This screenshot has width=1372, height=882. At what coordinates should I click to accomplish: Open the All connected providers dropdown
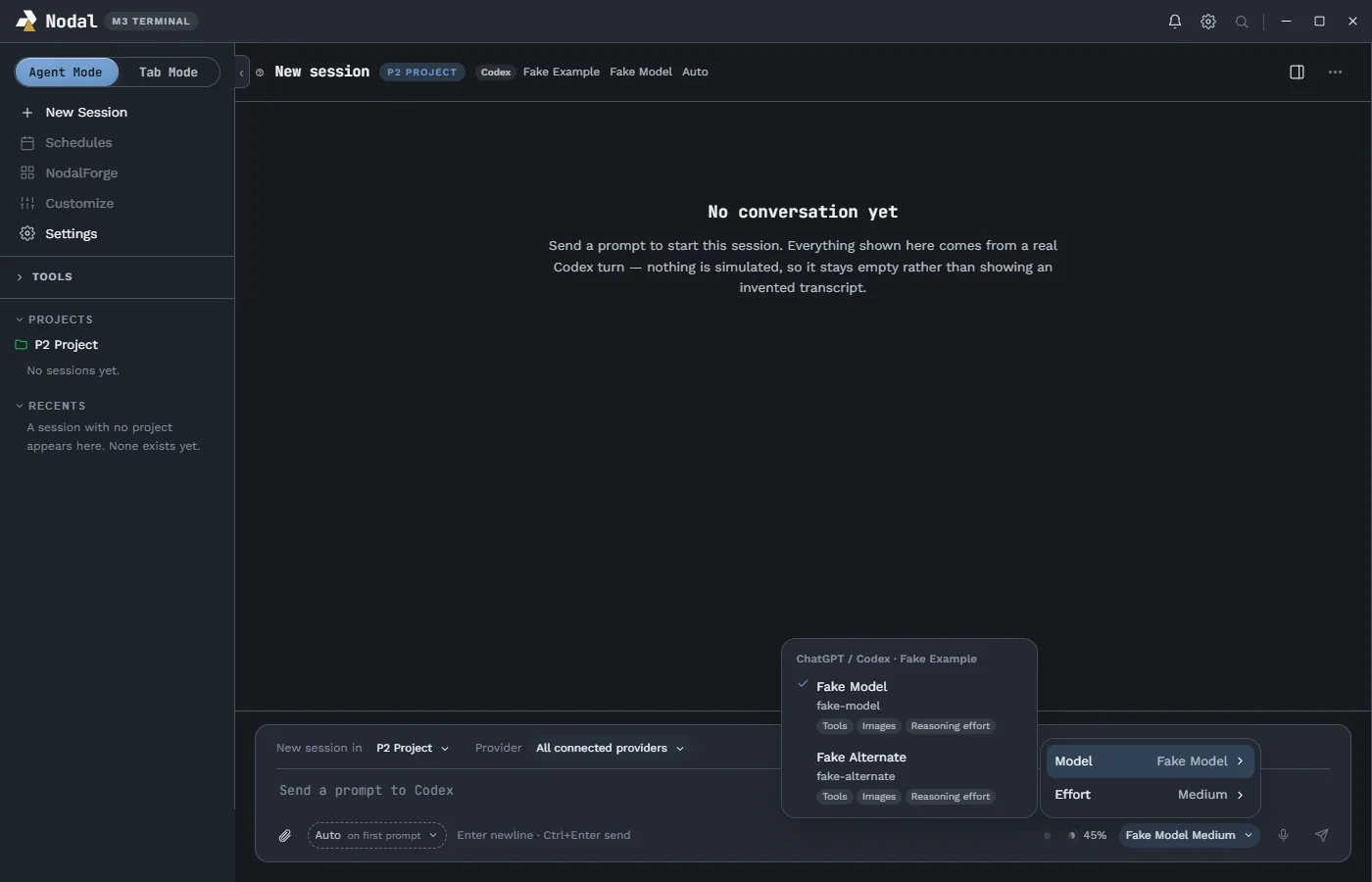tap(610, 748)
